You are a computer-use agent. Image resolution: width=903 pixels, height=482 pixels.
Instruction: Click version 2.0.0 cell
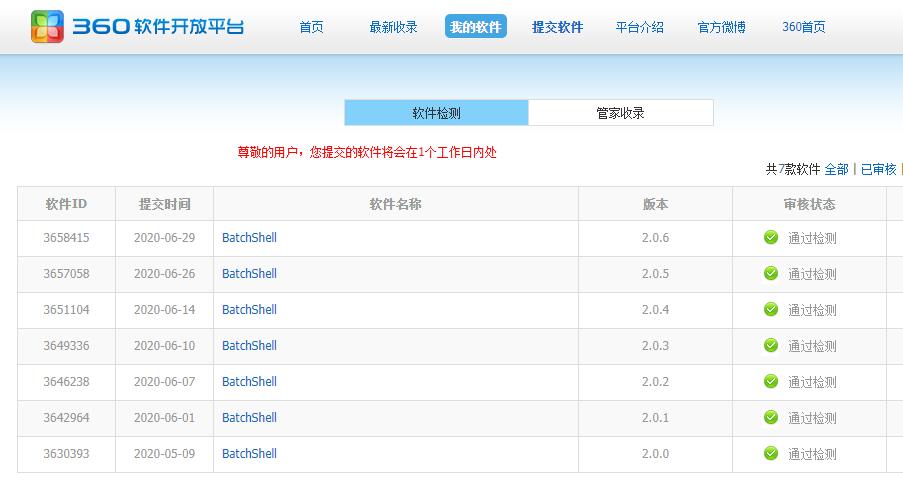(655, 454)
